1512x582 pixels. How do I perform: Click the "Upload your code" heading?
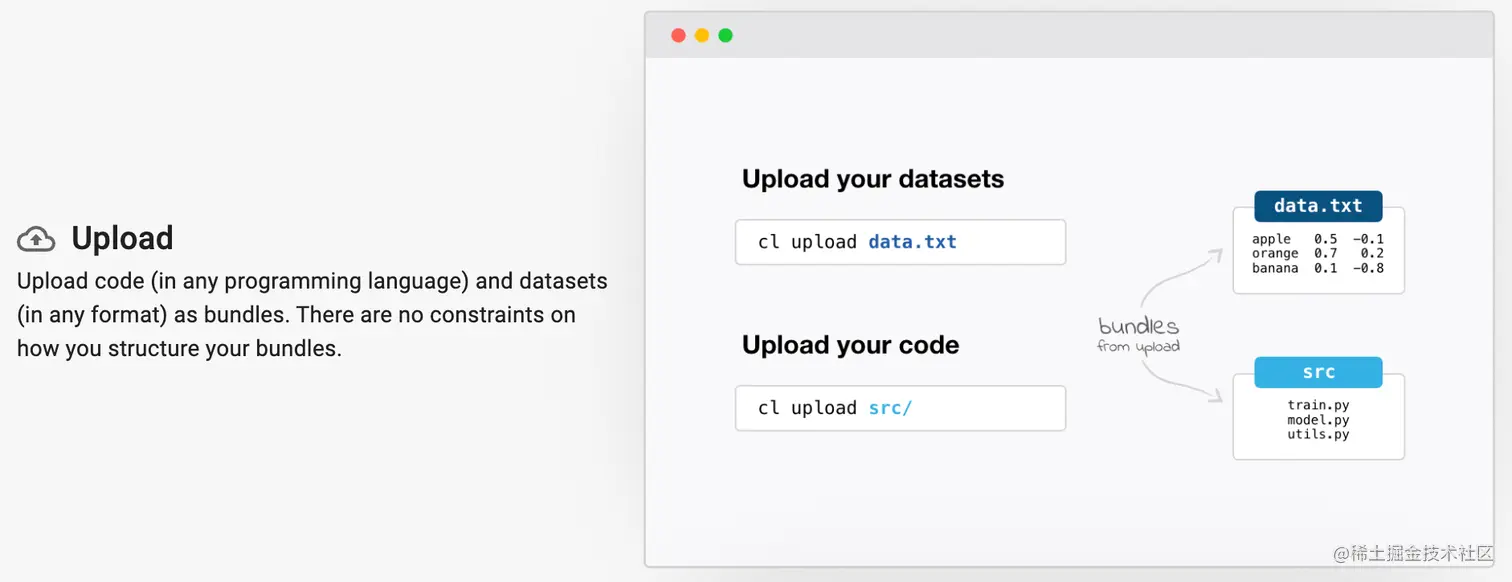(850, 346)
